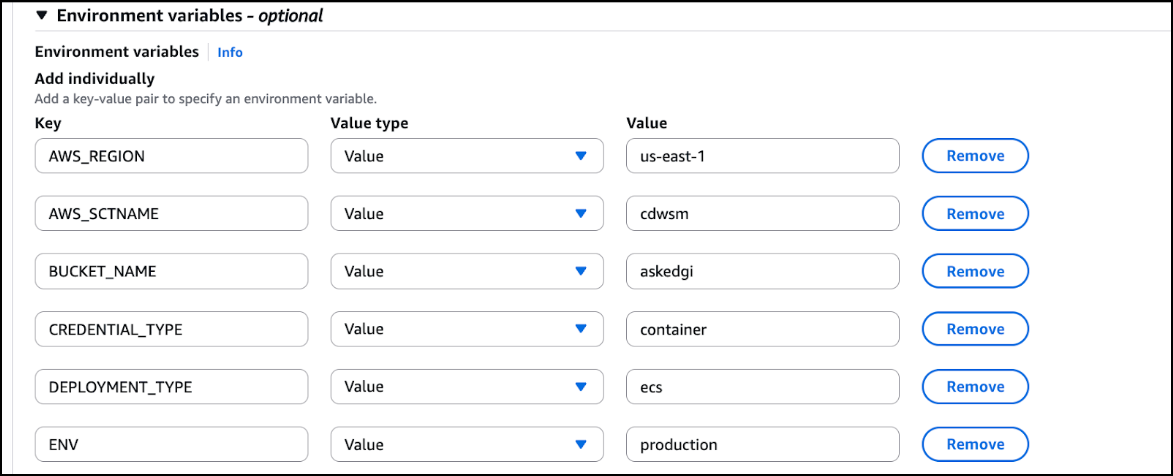Click the ENV key input field
The image size is (1173, 476).
(171, 444)
